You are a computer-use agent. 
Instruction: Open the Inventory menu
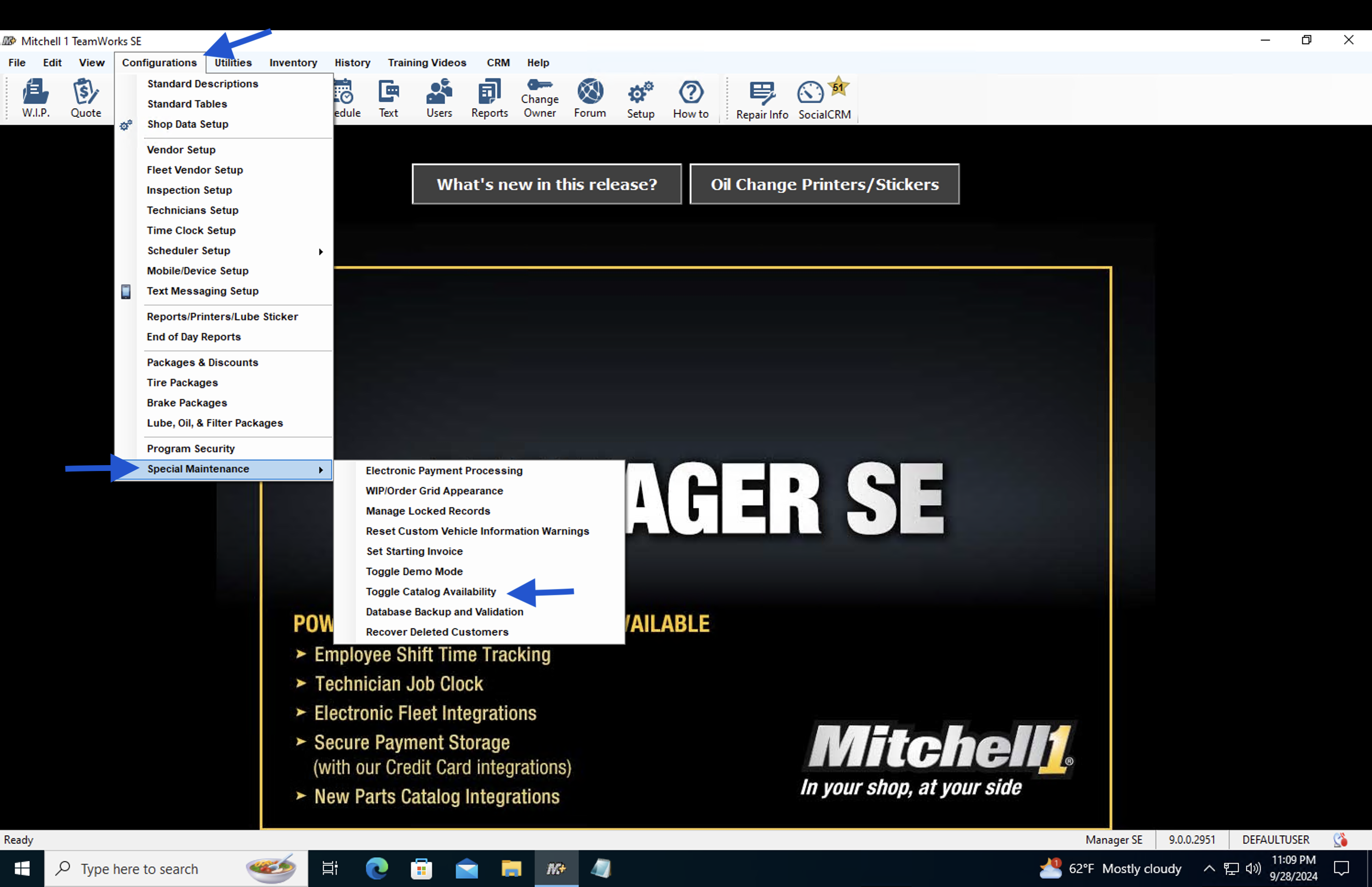click(x=293, y=62)
